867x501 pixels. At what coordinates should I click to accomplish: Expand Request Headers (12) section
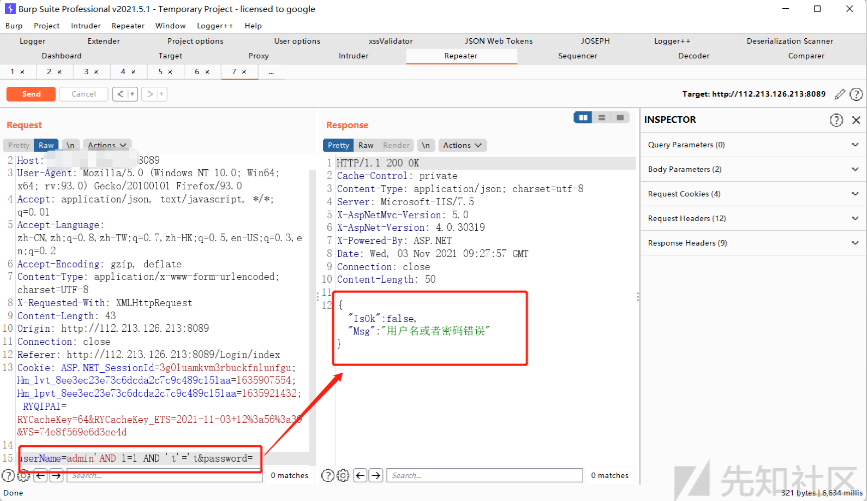pyautogui.click(x=753, y=218)
